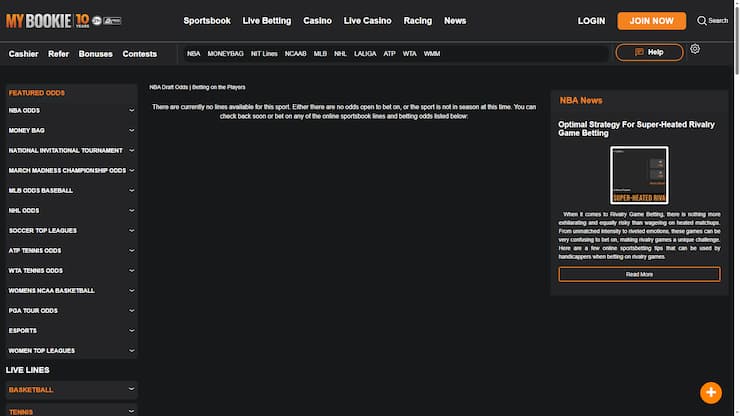Select NHL quick link

340,54
